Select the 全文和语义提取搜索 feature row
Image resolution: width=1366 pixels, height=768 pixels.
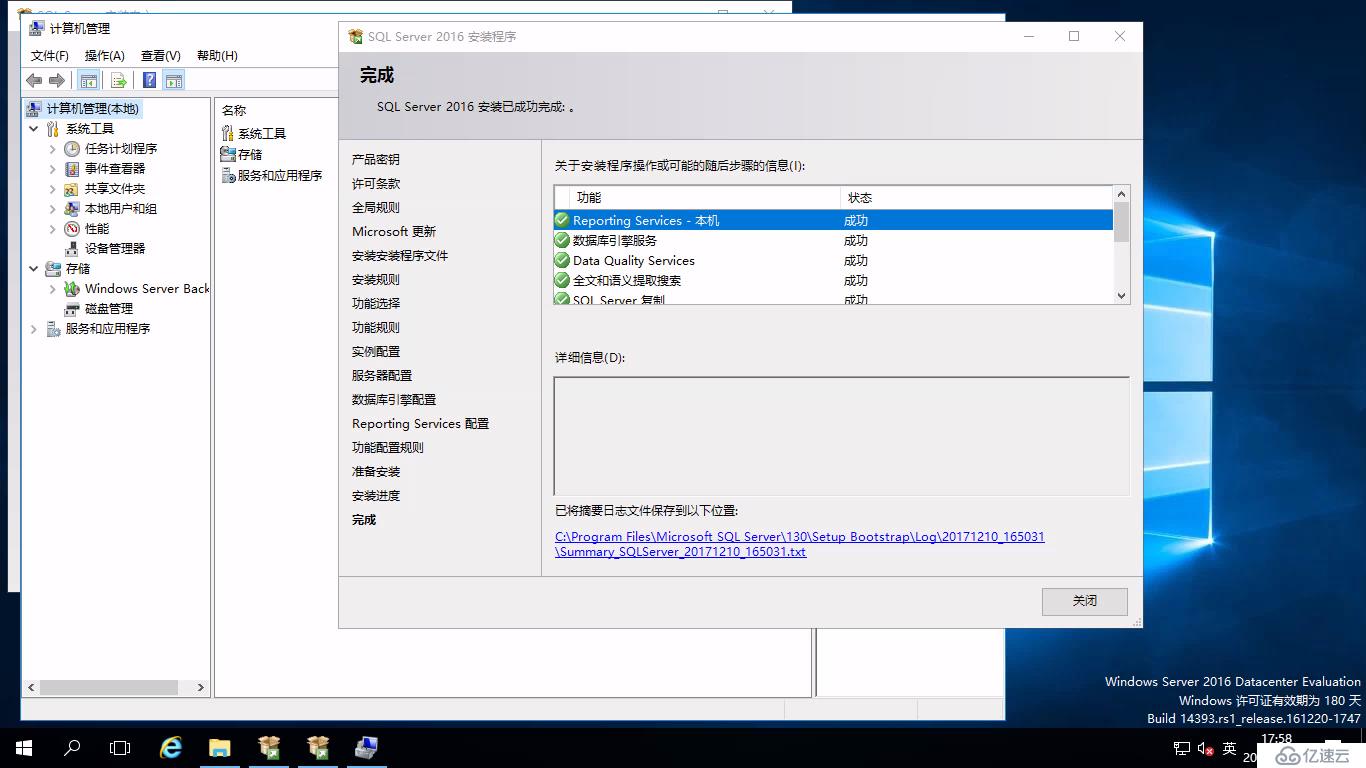[x=833, y=280]
